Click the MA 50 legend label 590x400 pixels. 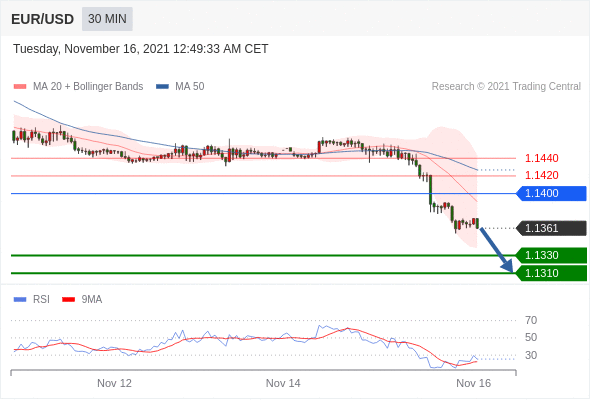190,87
